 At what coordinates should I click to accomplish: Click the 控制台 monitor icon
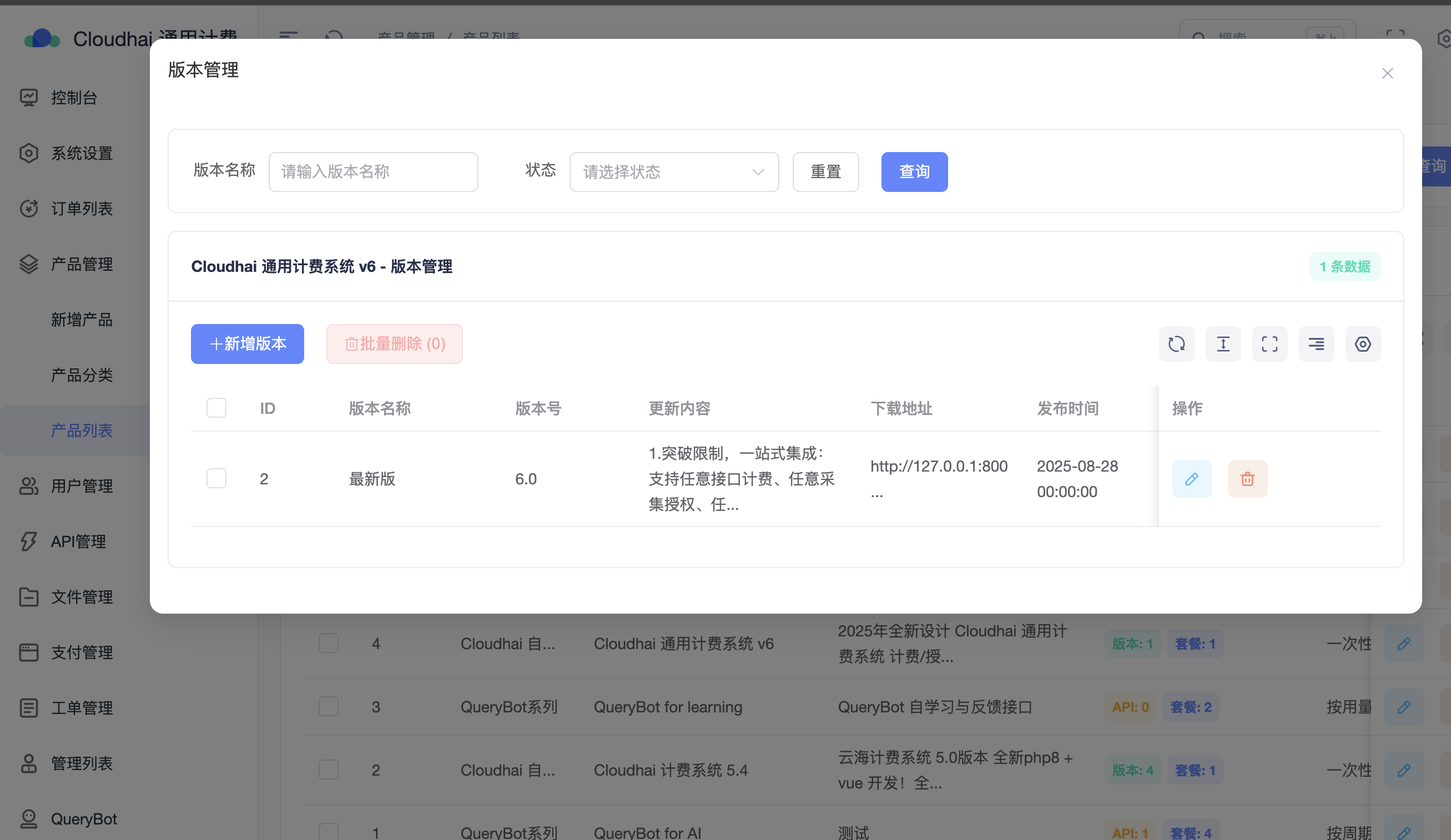[28, 97]
